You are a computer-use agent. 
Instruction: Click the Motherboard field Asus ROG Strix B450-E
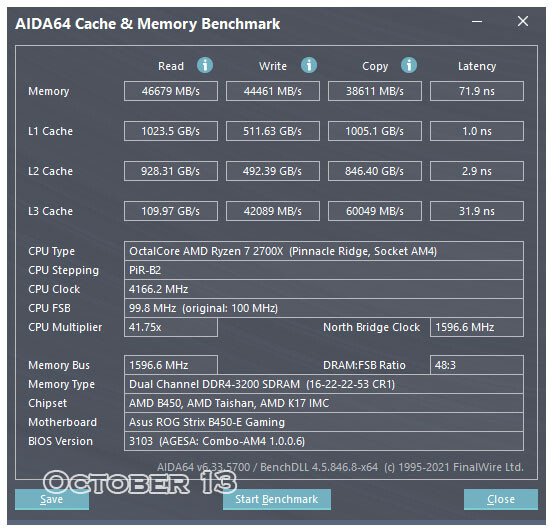pyautogui.click(x=324, y=422)
